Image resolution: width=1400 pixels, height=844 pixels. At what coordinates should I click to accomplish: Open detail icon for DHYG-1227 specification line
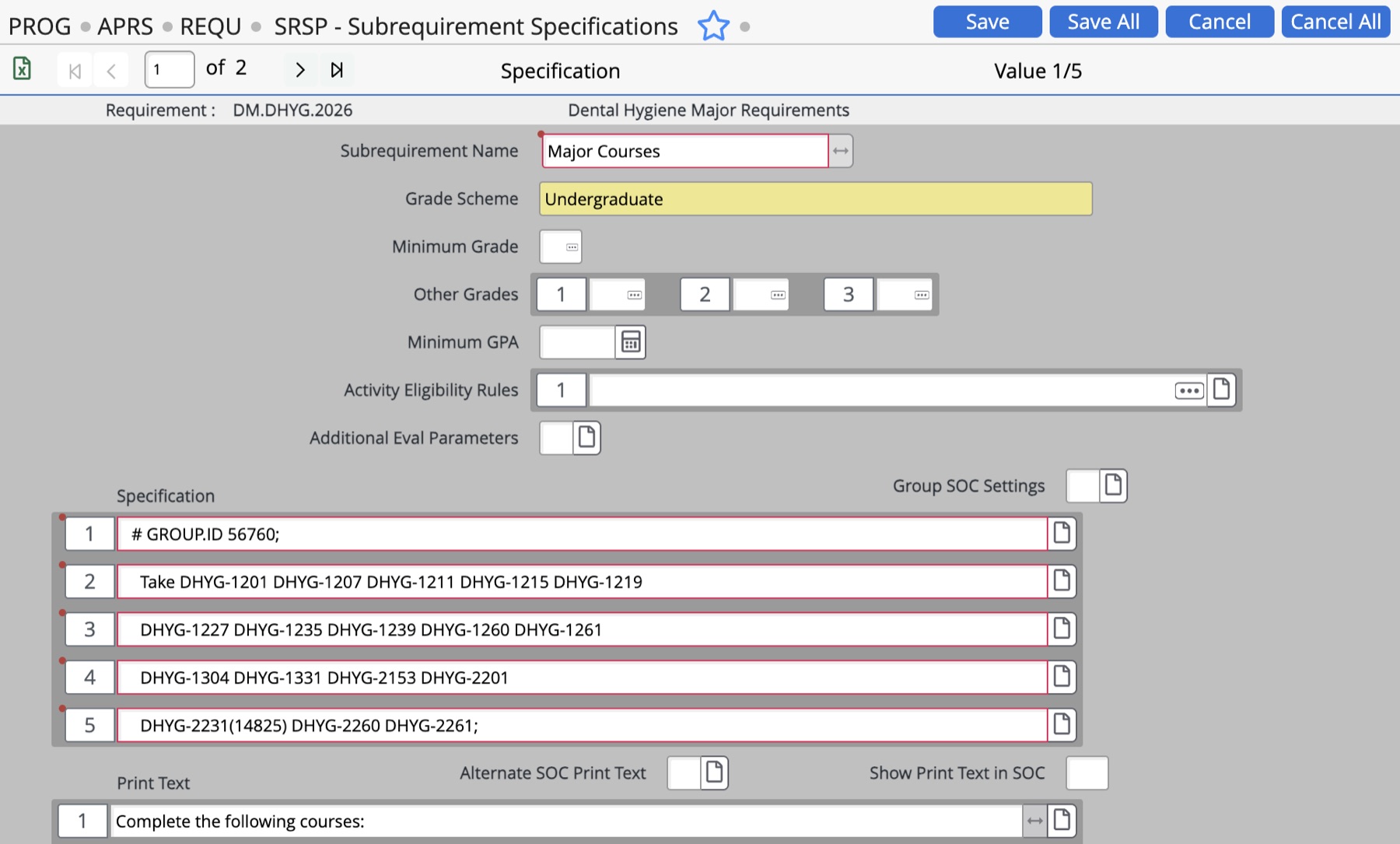(x=1062, y=629)
